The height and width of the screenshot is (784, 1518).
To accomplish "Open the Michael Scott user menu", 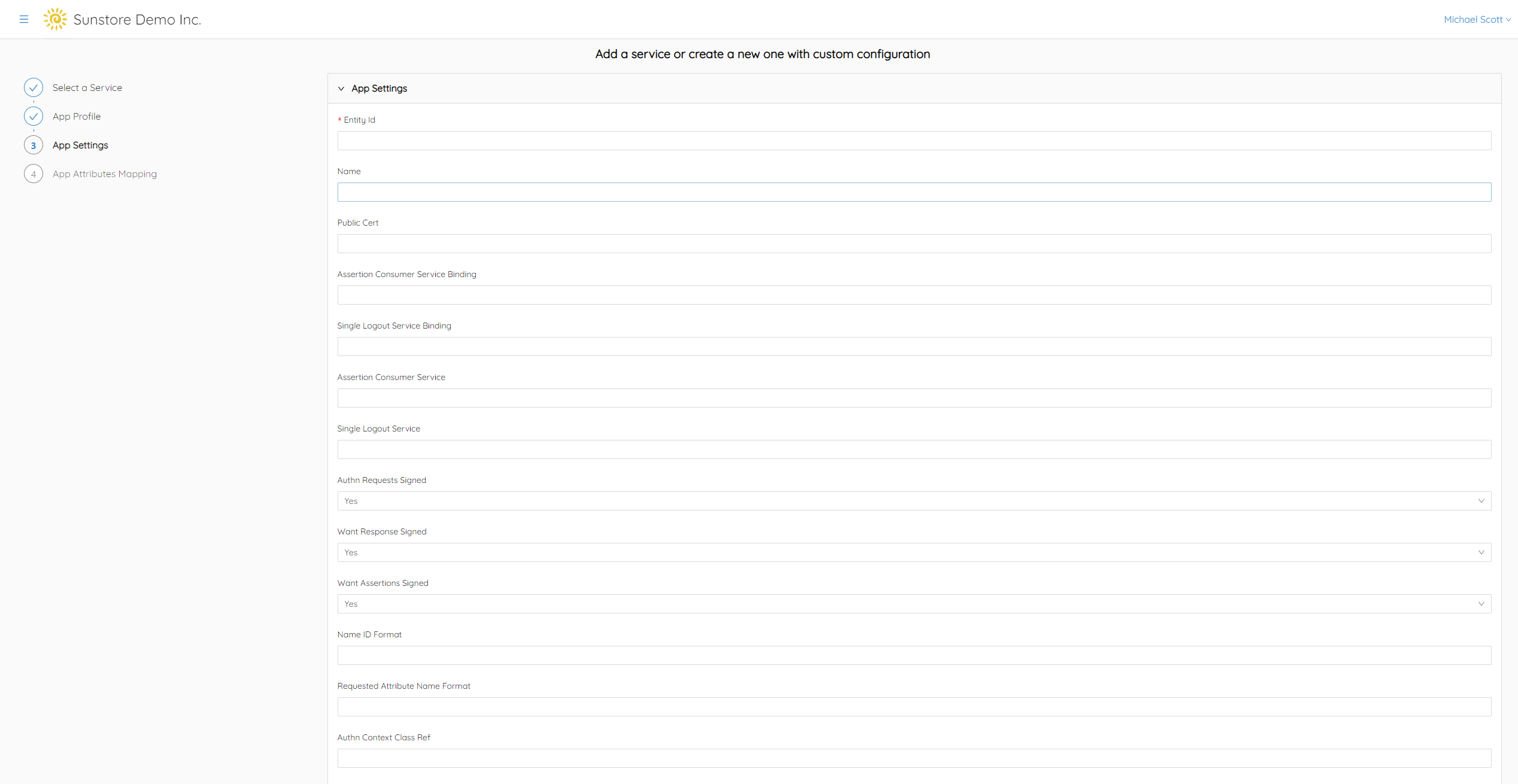I will (1477, 19).
